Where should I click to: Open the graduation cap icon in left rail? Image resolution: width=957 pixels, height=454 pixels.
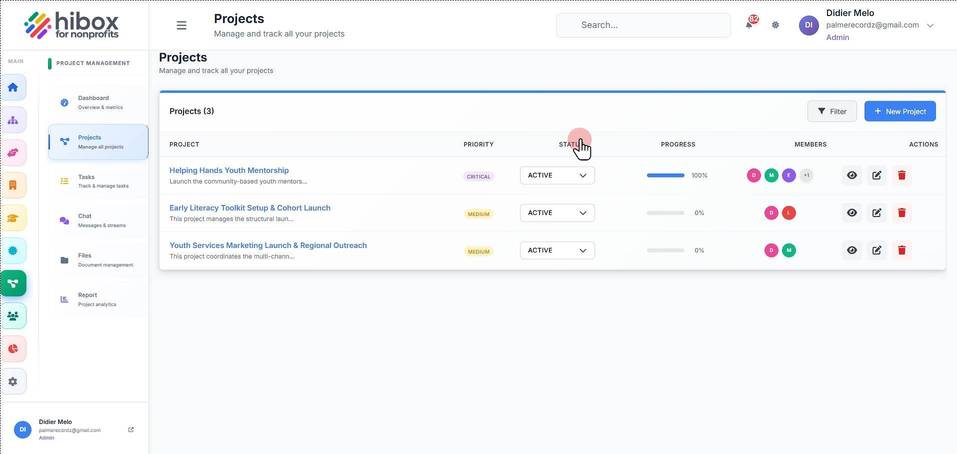pyautogui.click(x=13, y=218)
